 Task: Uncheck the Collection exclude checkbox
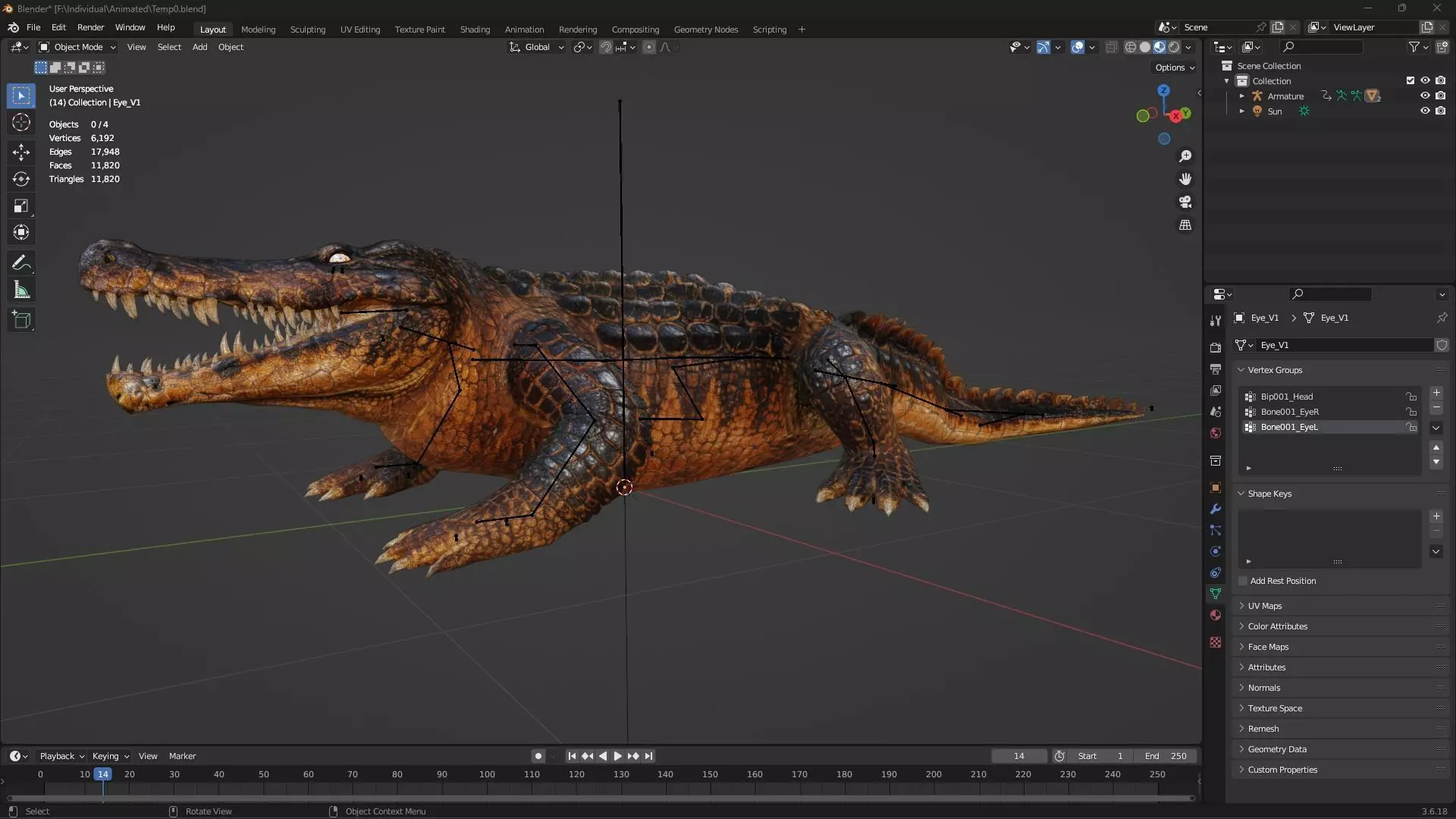[1410, 80]
